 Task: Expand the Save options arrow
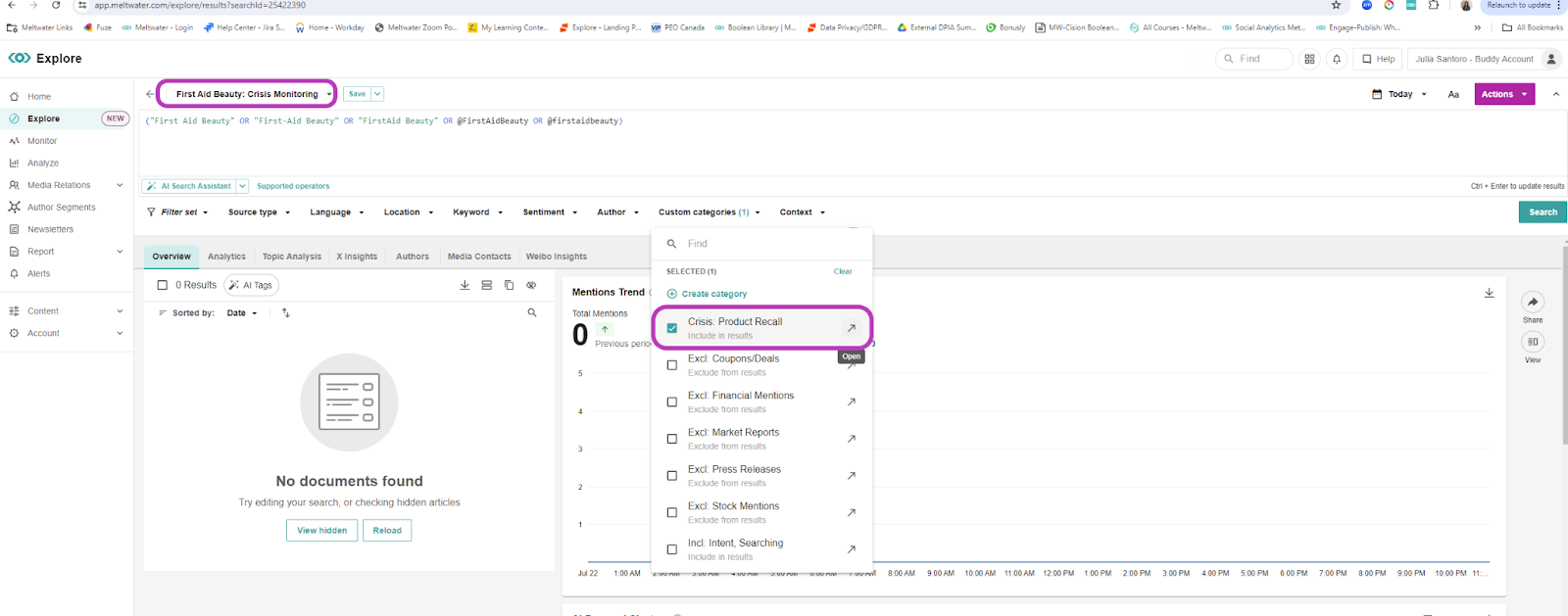(377, 94)
